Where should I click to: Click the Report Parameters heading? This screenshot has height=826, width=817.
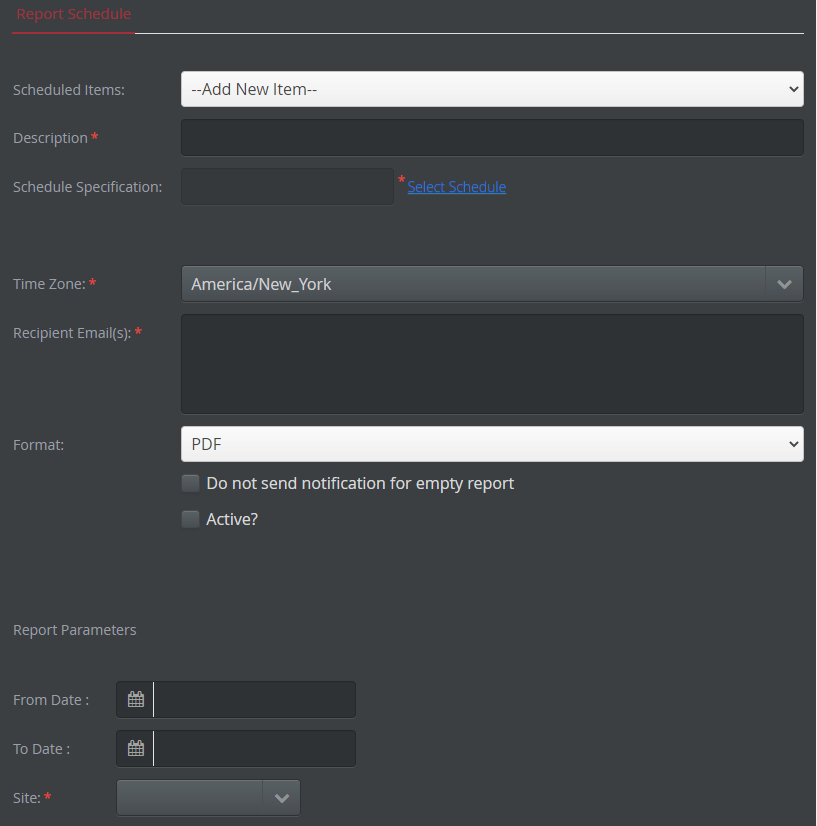(75, 630)
